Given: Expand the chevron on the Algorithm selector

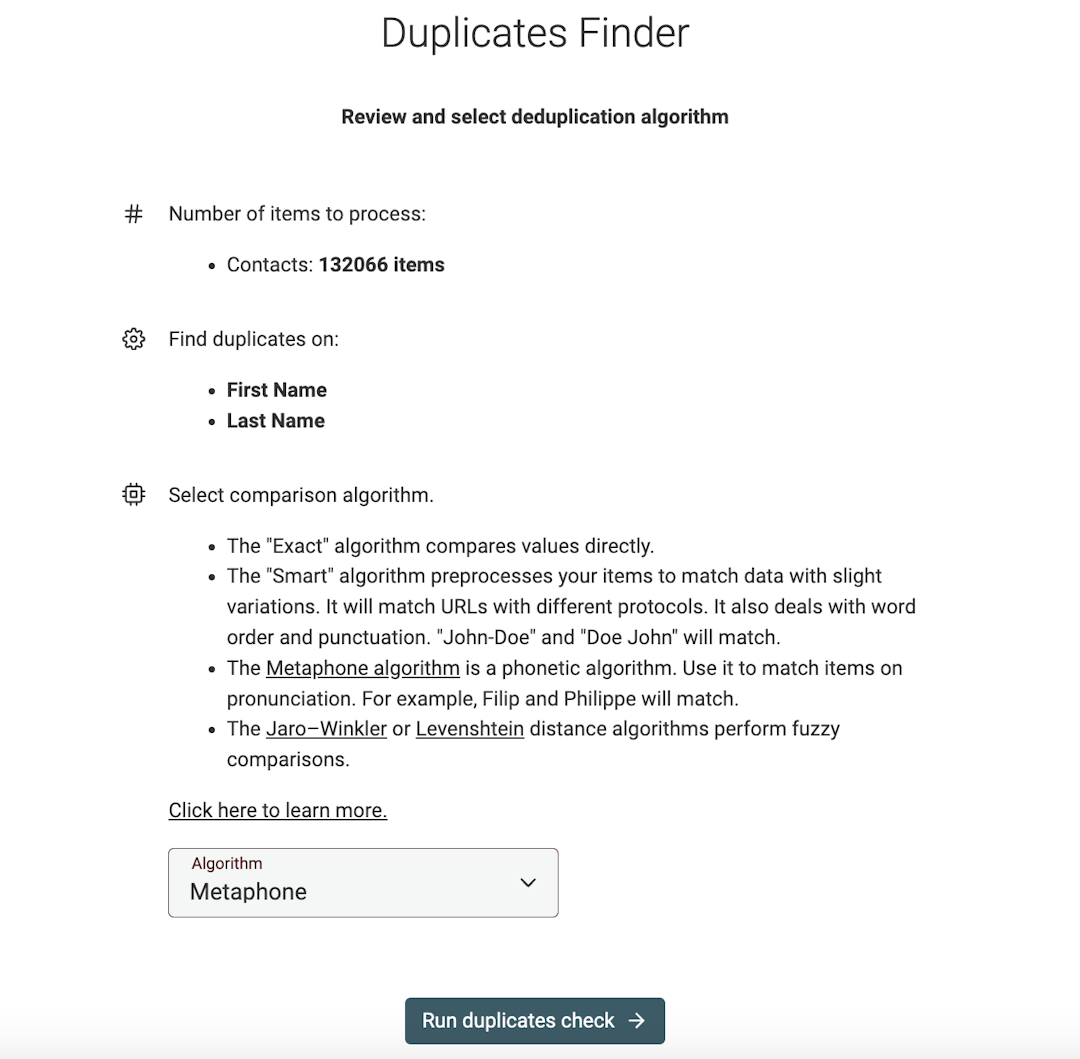Looking at the screenshot, I should pos(527,883).
